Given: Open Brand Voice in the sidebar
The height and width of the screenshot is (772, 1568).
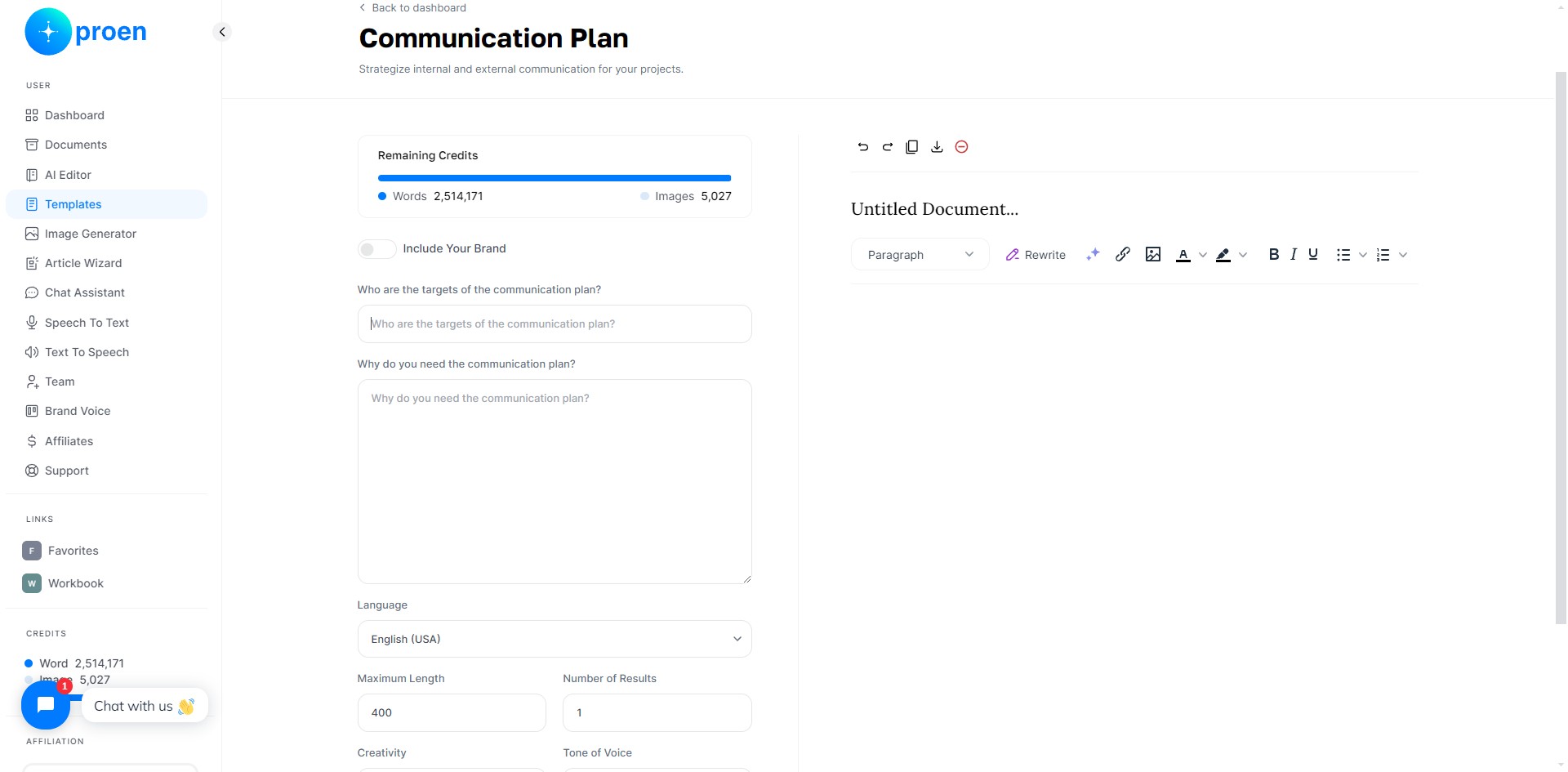Looking at the screenshot, I should coord(106,411).
